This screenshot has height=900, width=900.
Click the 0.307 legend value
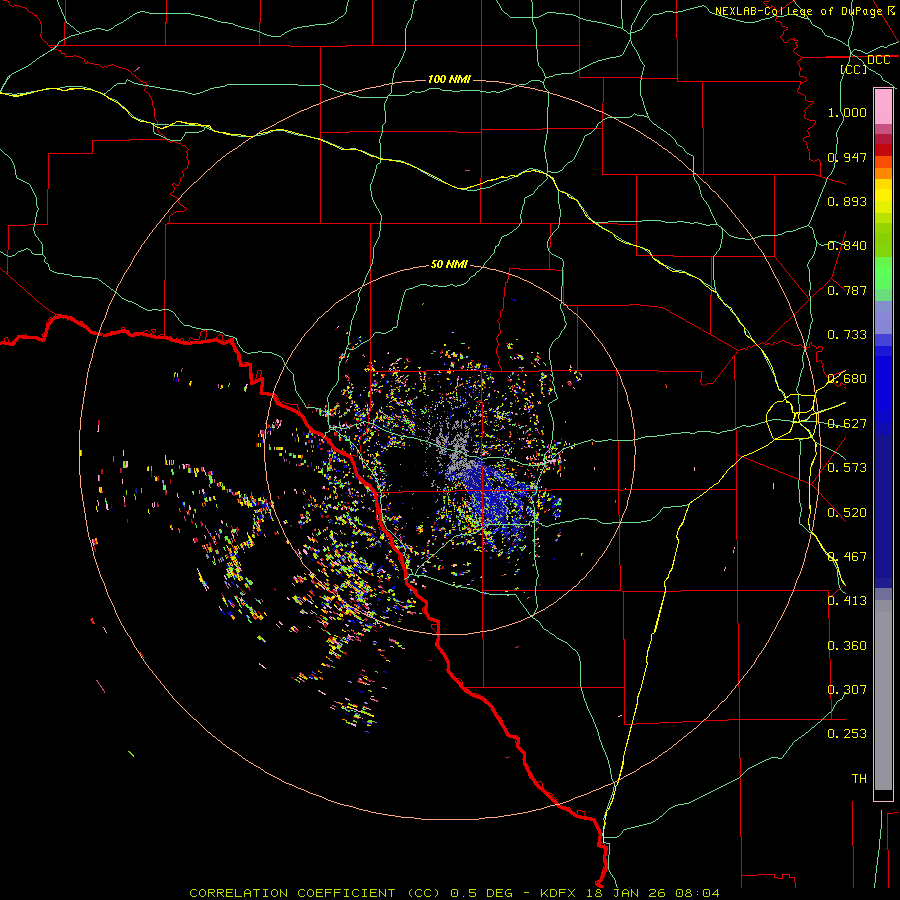847,690
